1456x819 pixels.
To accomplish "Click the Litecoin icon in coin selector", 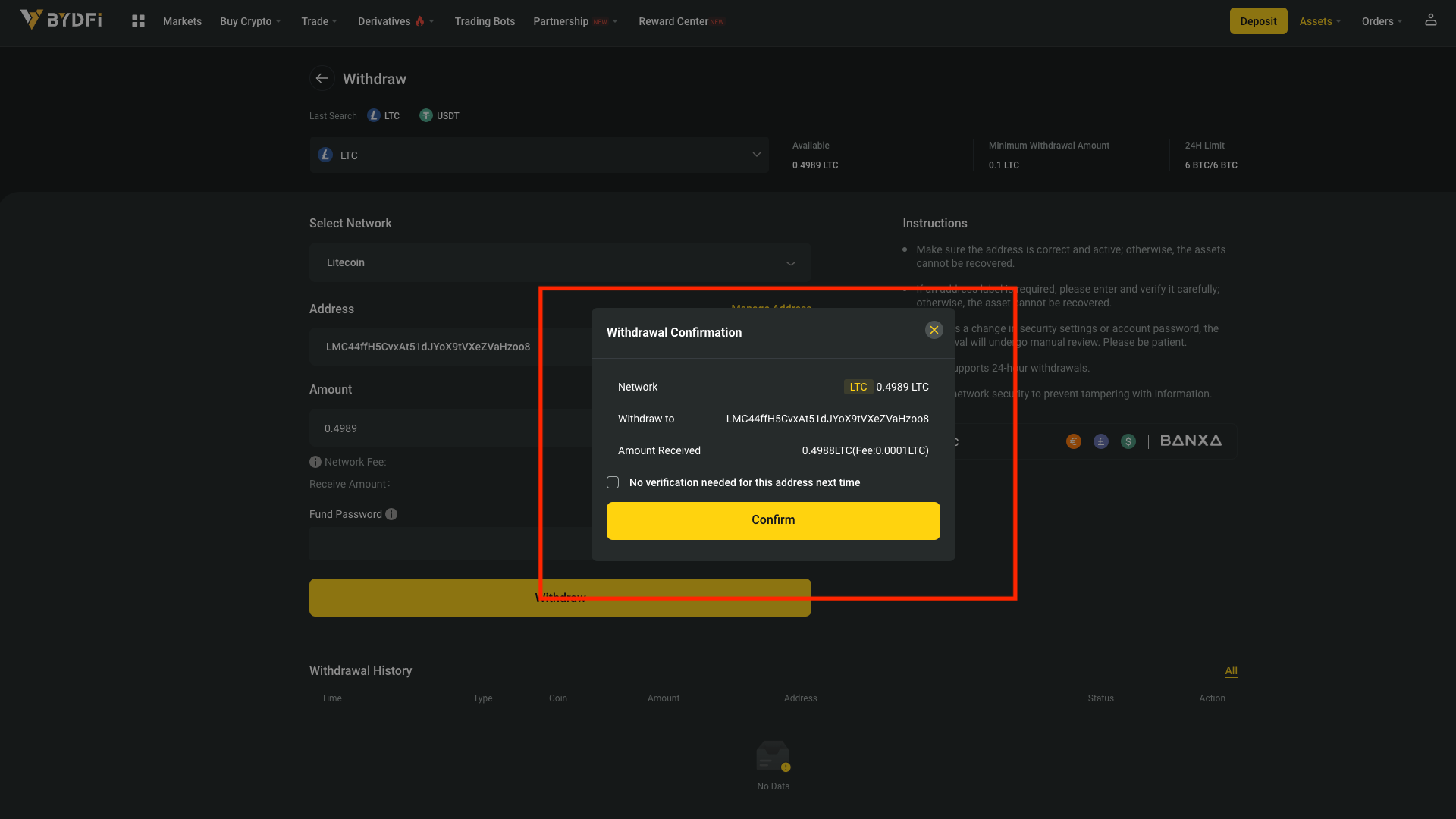I will click(325, 155).
